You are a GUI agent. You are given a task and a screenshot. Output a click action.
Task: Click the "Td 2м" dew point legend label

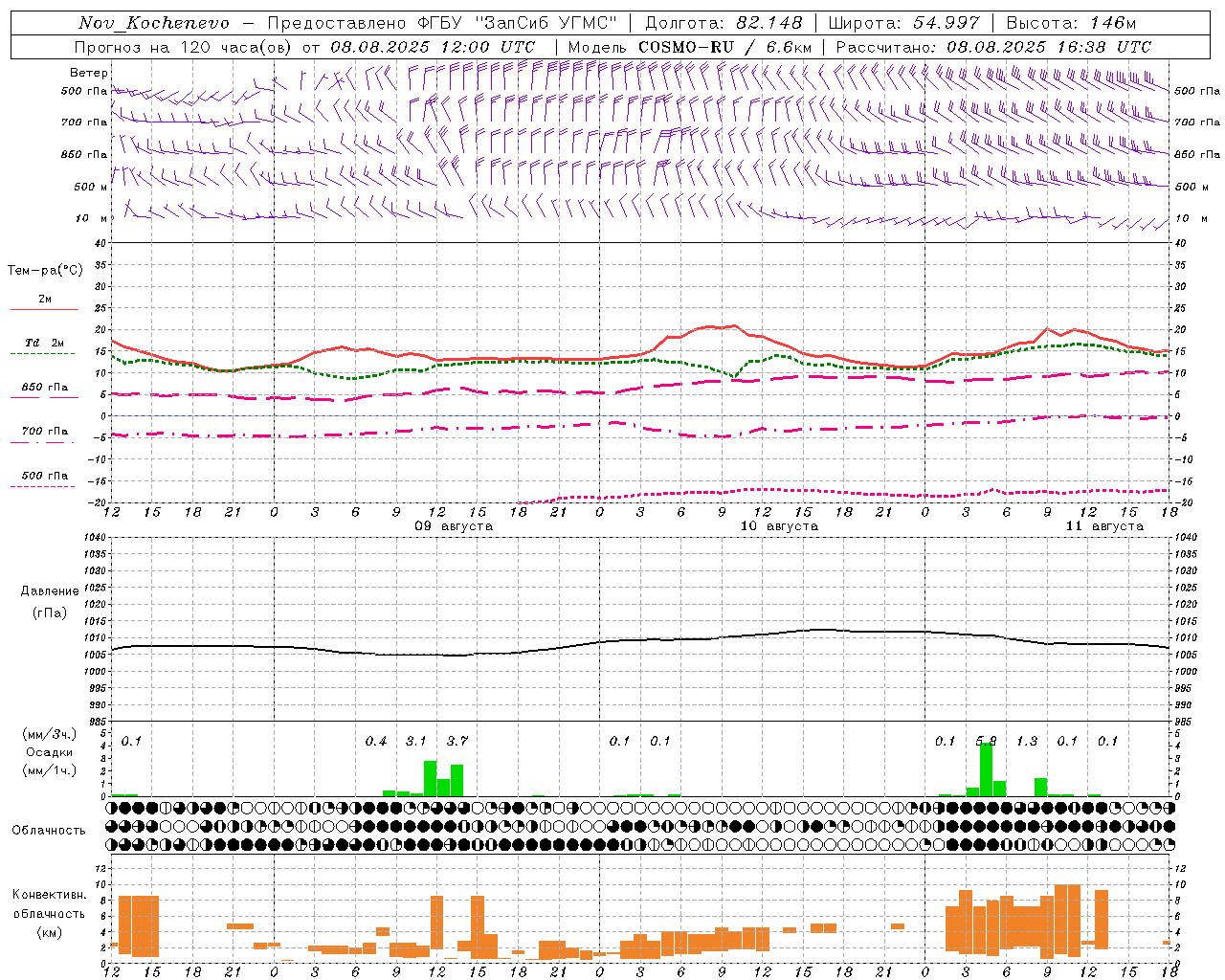click(45, 343)
